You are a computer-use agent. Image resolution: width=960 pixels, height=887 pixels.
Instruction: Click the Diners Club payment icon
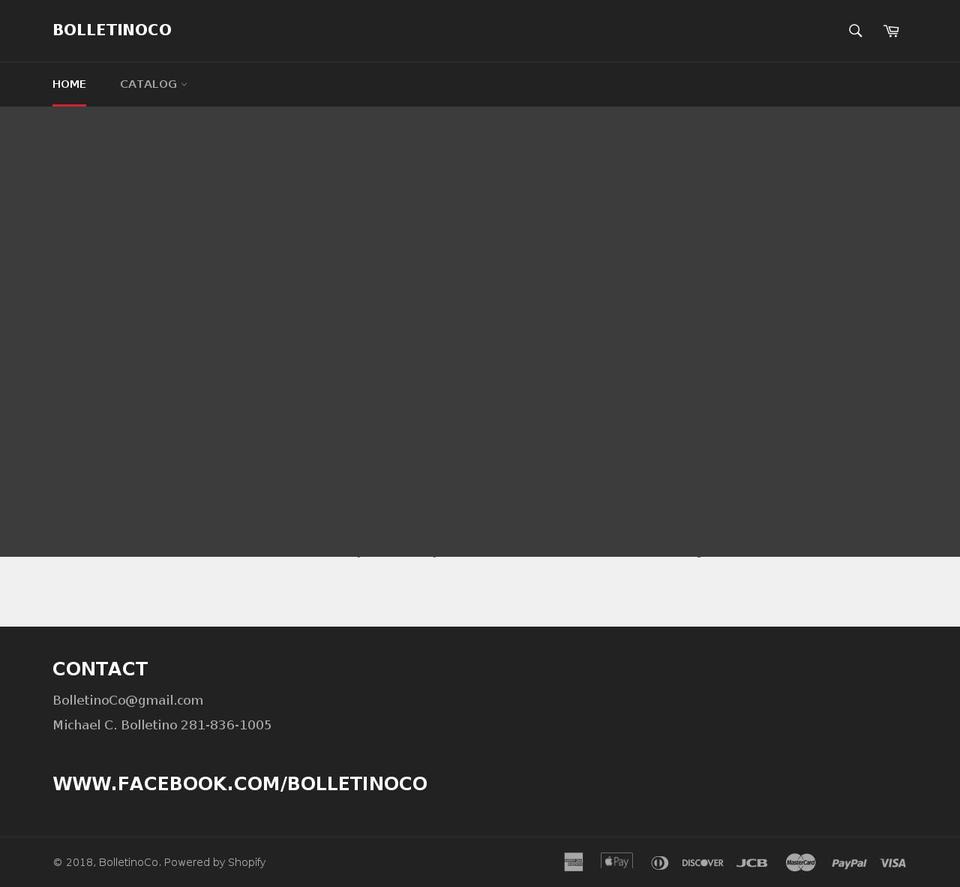659,863
